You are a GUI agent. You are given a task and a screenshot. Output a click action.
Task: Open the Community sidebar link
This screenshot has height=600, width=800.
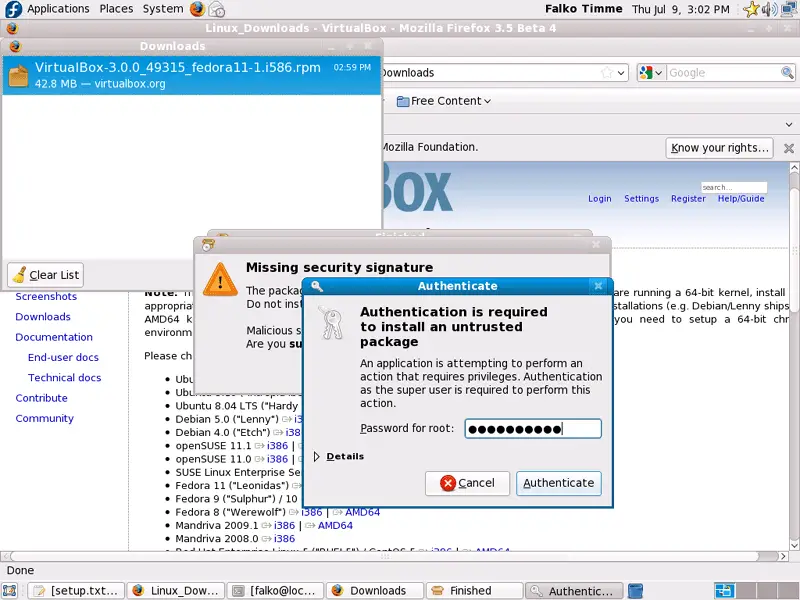point(44,419)
